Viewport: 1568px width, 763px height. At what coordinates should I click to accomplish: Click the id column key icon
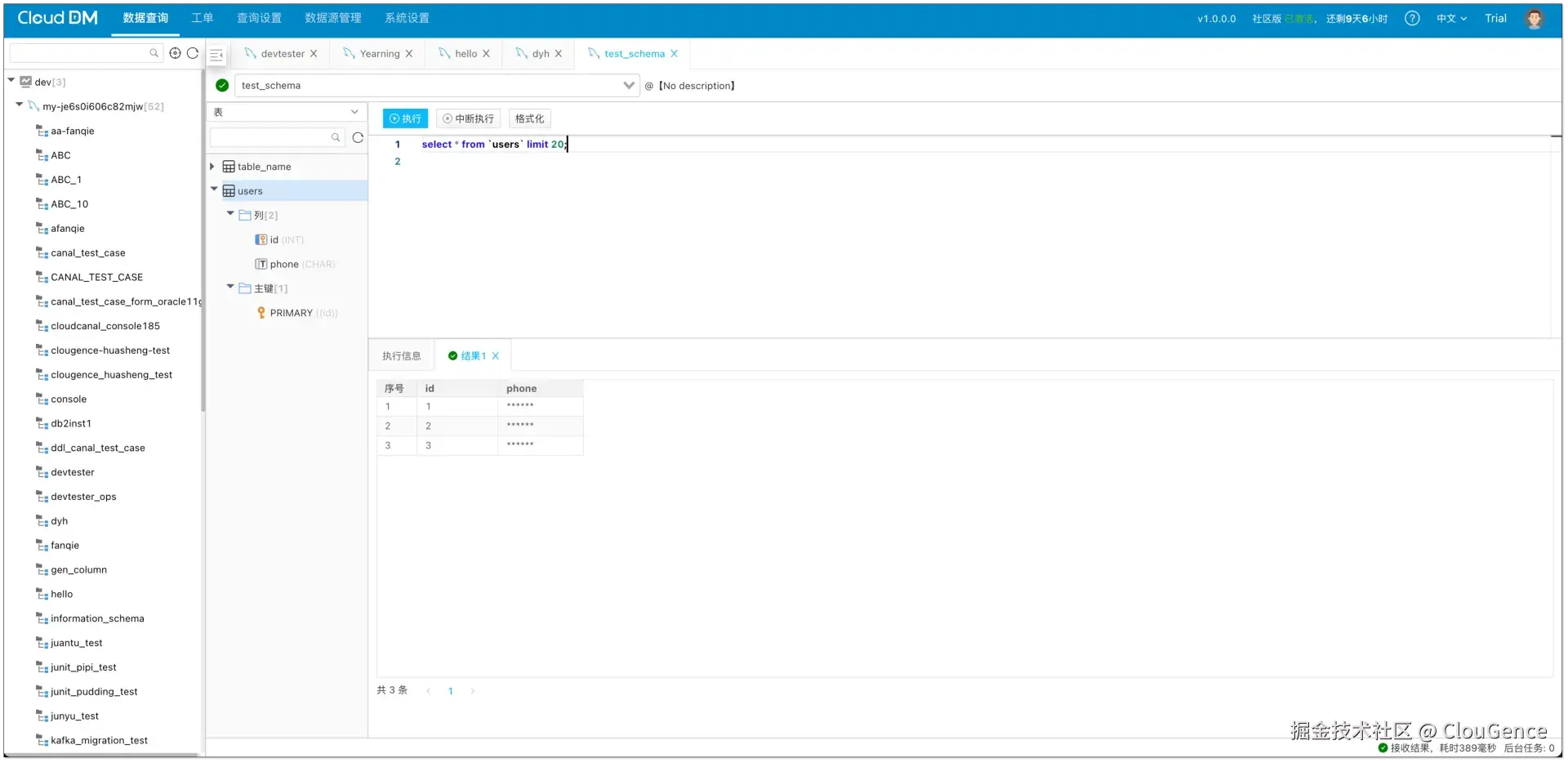point(261,240)
